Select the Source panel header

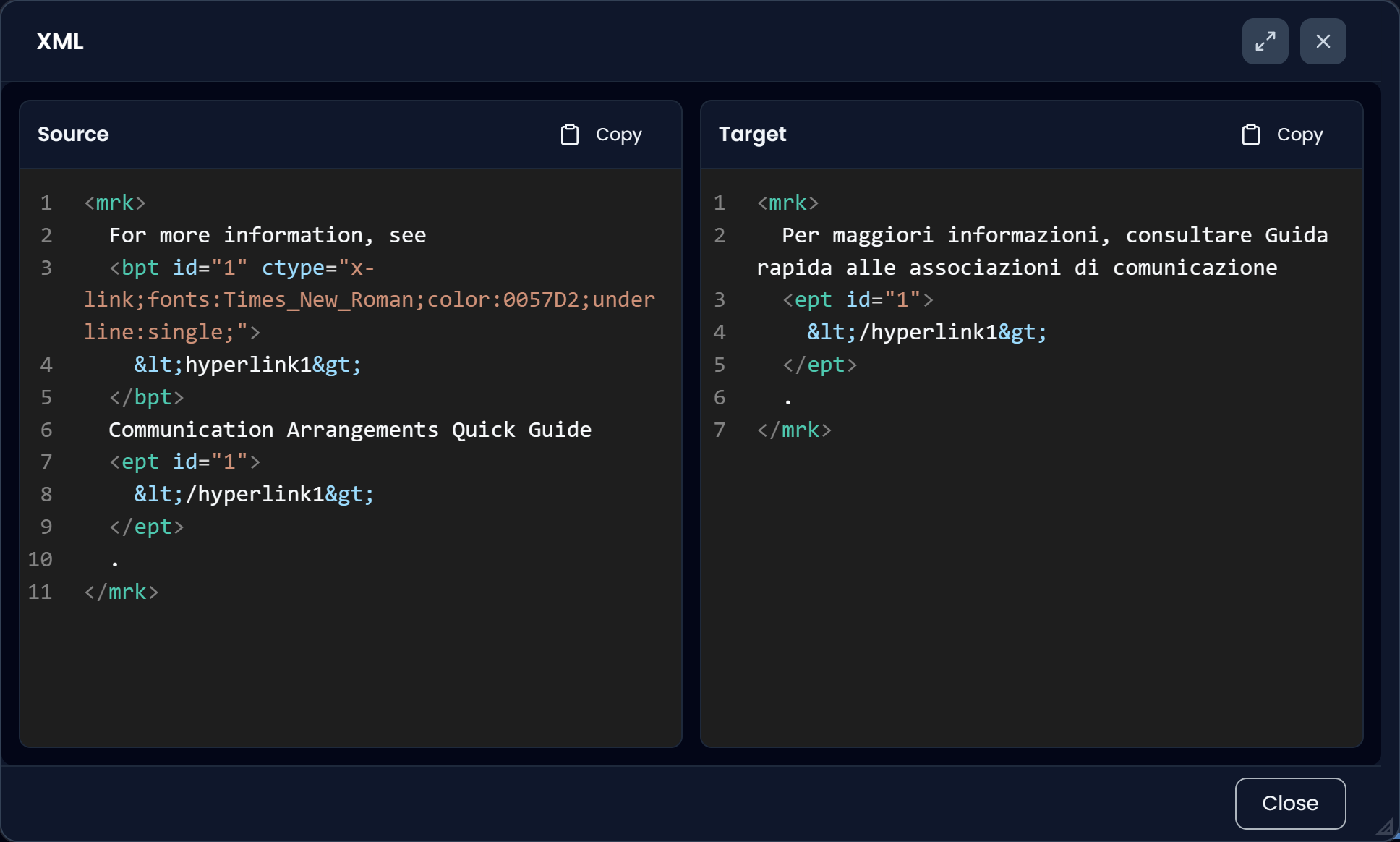[73, 134]
